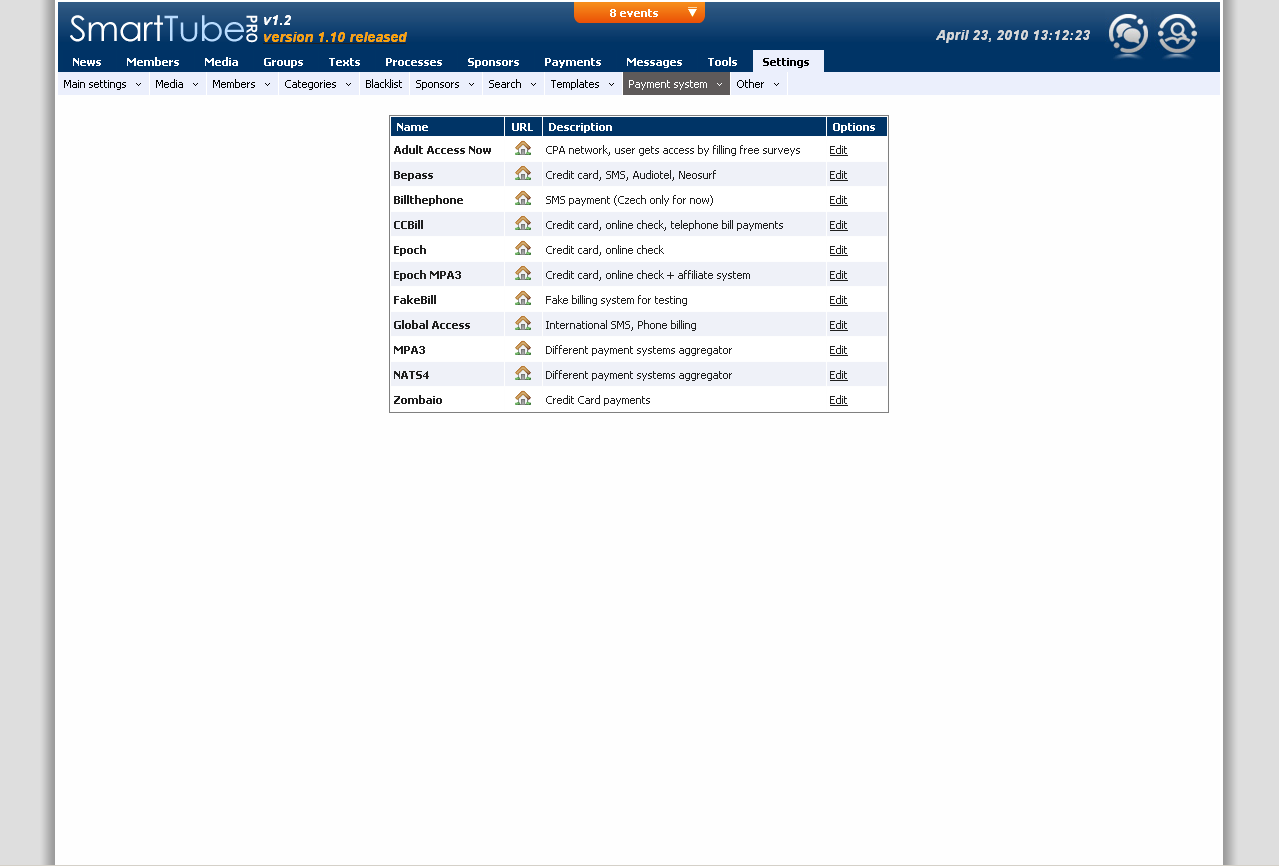
Task: Go to Payments tab
Action: 572,61
